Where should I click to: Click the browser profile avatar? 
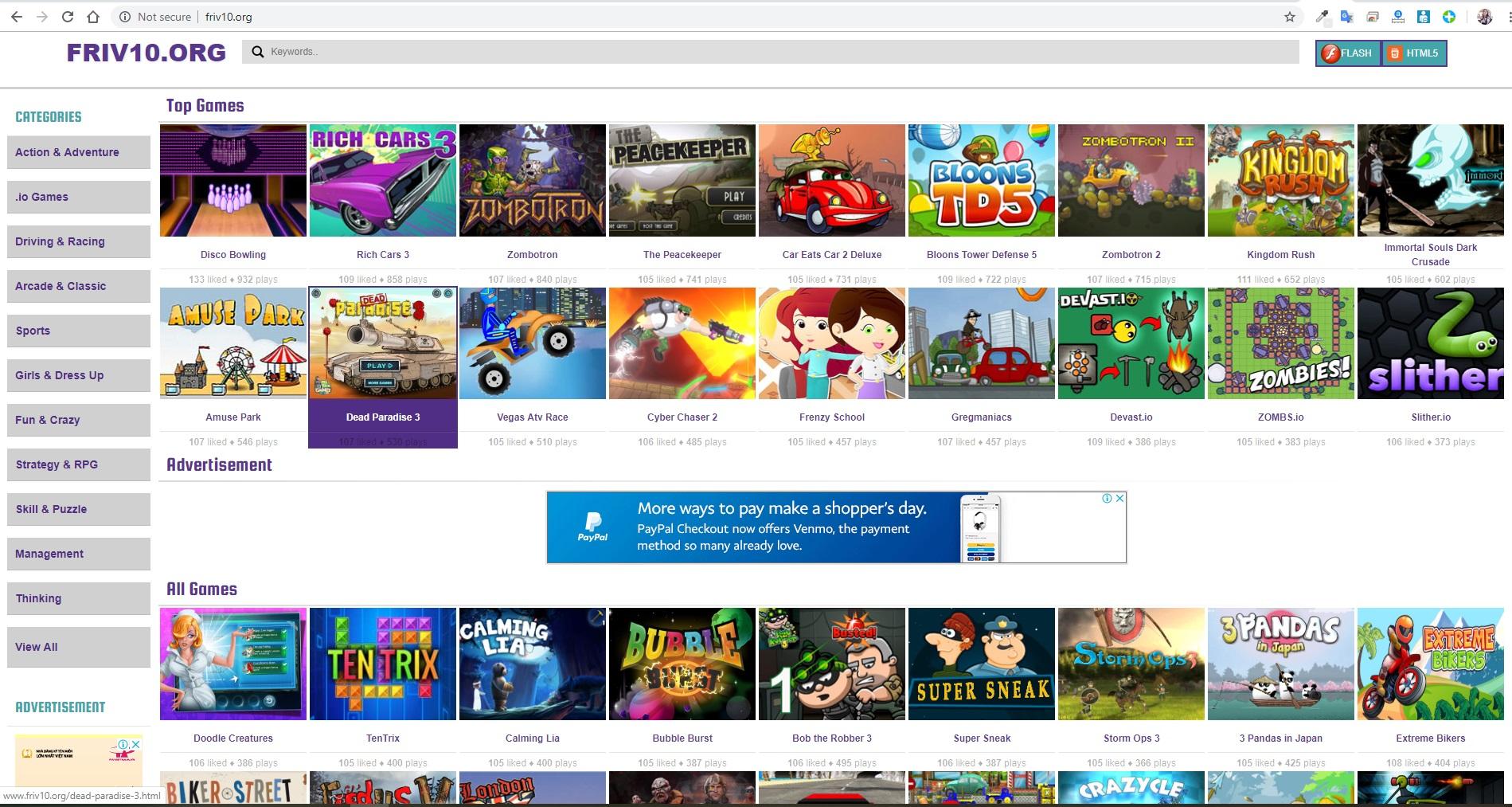tap(1484, 16)
